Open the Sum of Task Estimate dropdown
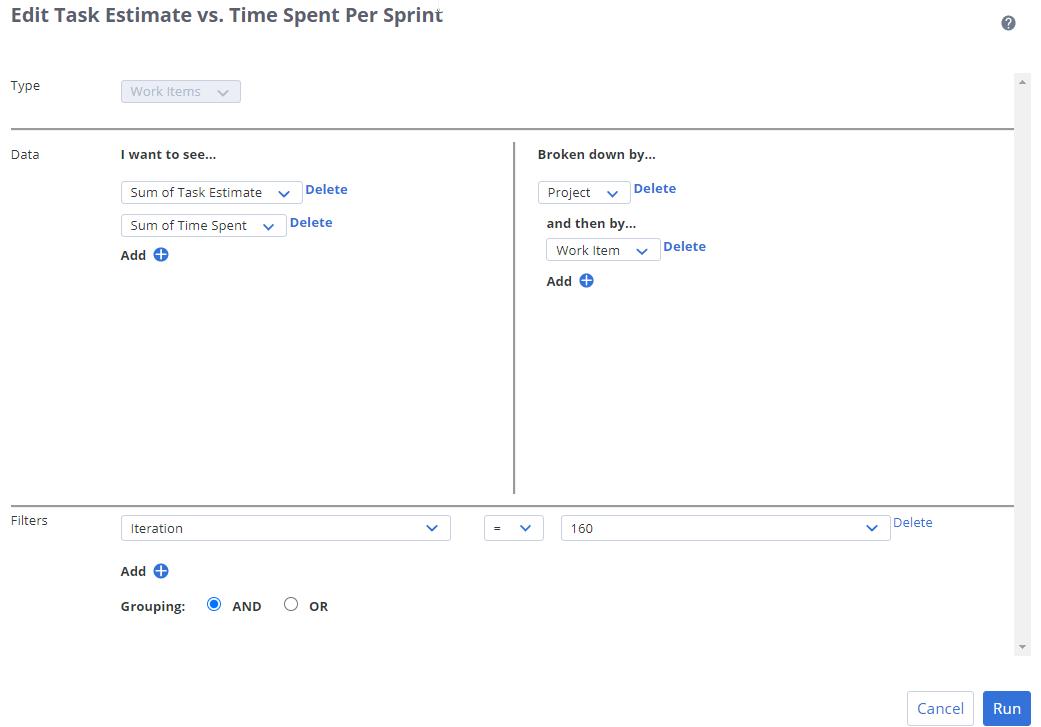The height and width of the screenshot is (727, 1041). [x=286, y=190]
